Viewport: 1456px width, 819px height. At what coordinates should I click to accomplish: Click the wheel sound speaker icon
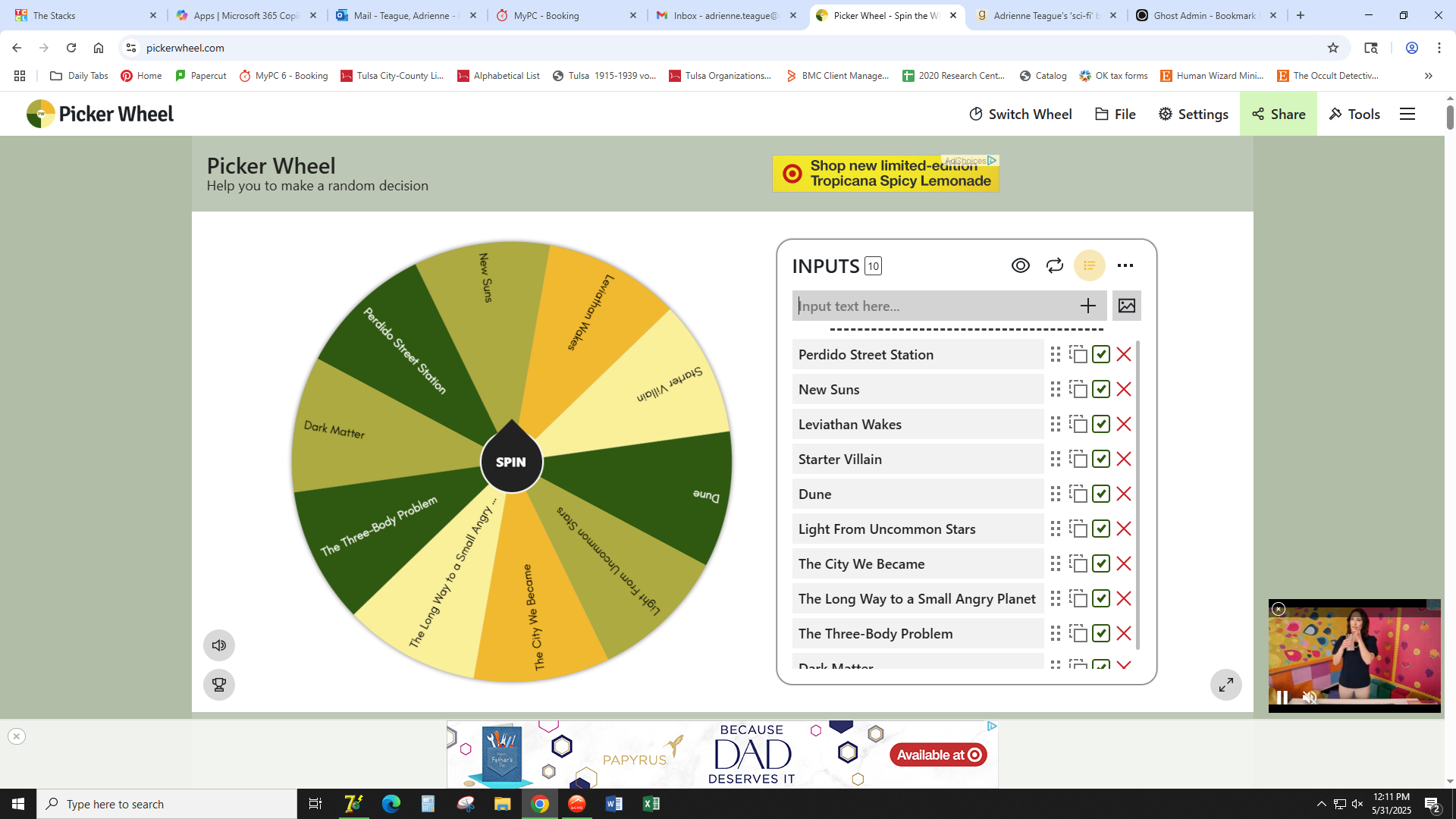click(219, 645)
